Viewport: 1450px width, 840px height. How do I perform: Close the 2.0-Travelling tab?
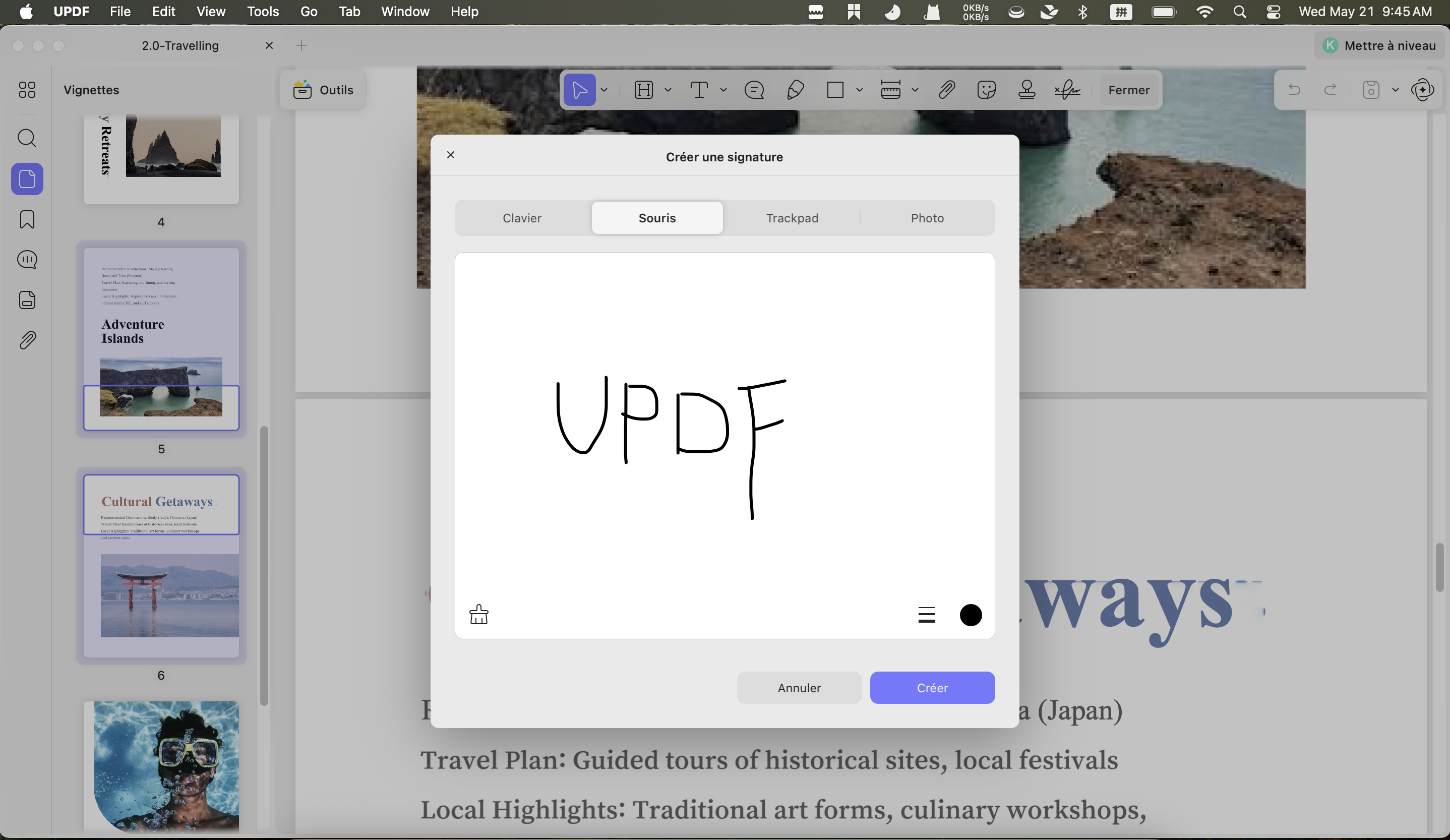pos(269,45)
